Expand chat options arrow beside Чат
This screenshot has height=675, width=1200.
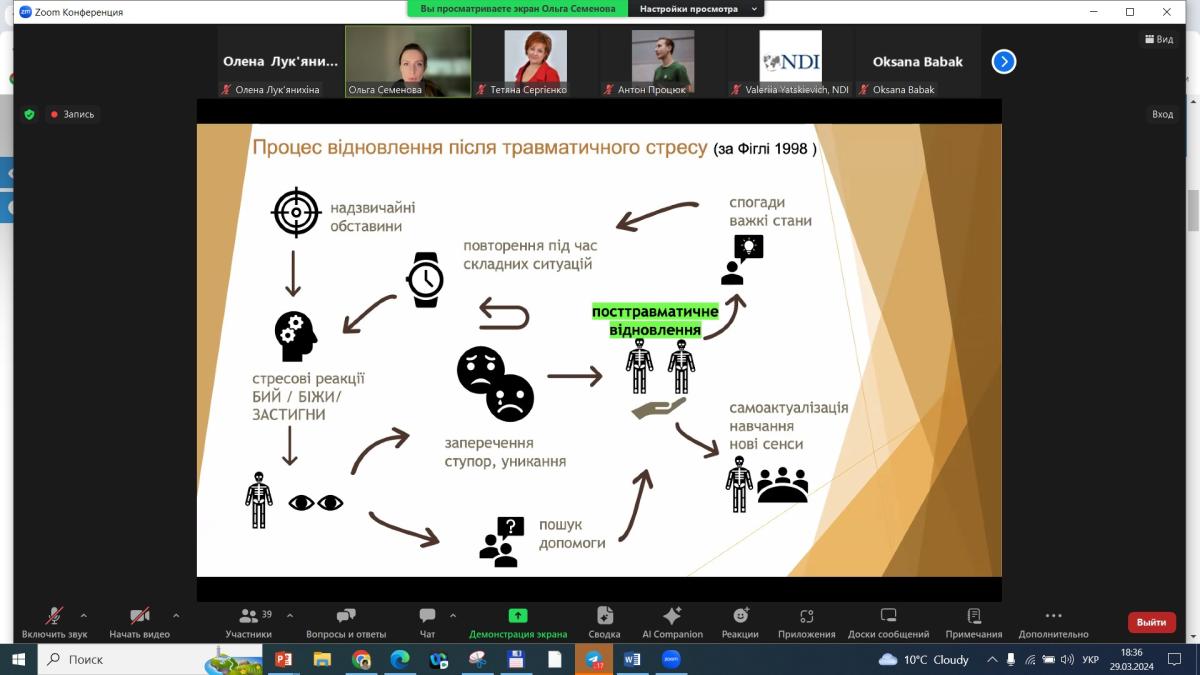pyautogui.click(x=453, y=615)
